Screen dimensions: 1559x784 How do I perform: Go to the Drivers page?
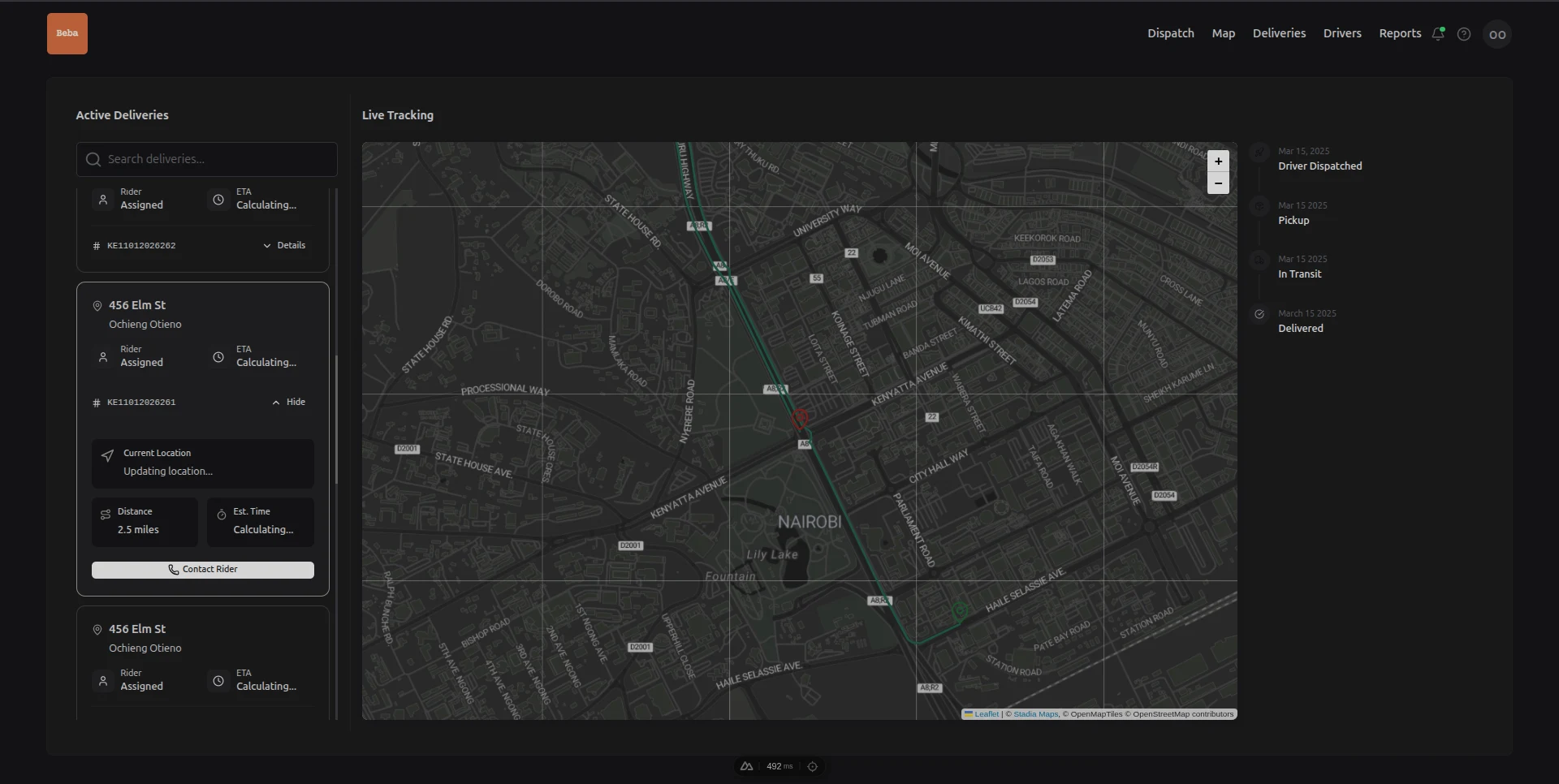pos(1341,33)
